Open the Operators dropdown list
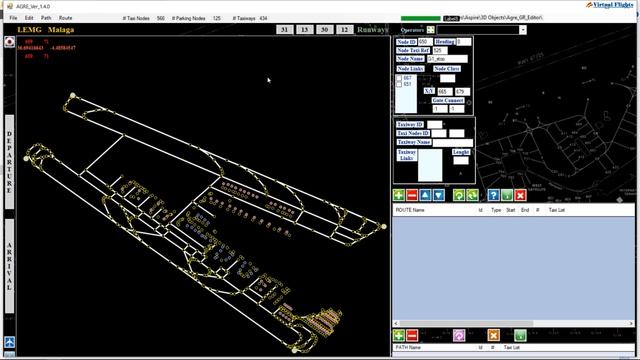 click(523, 30)
